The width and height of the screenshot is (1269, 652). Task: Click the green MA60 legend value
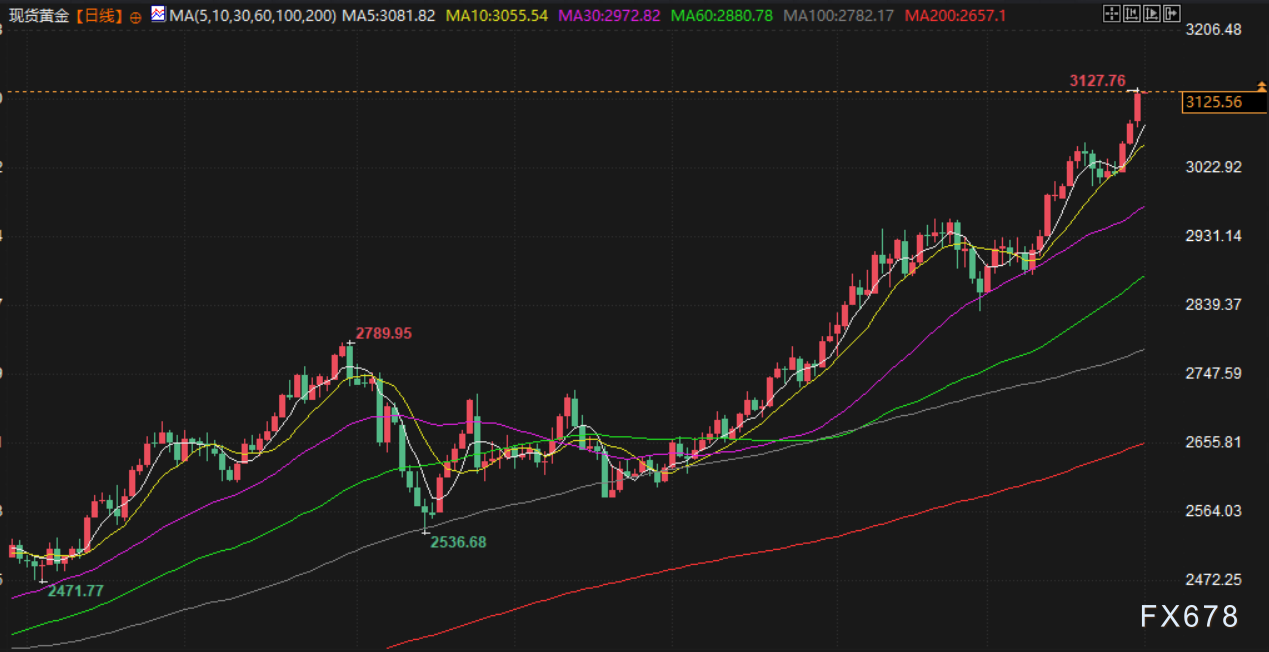722,16
